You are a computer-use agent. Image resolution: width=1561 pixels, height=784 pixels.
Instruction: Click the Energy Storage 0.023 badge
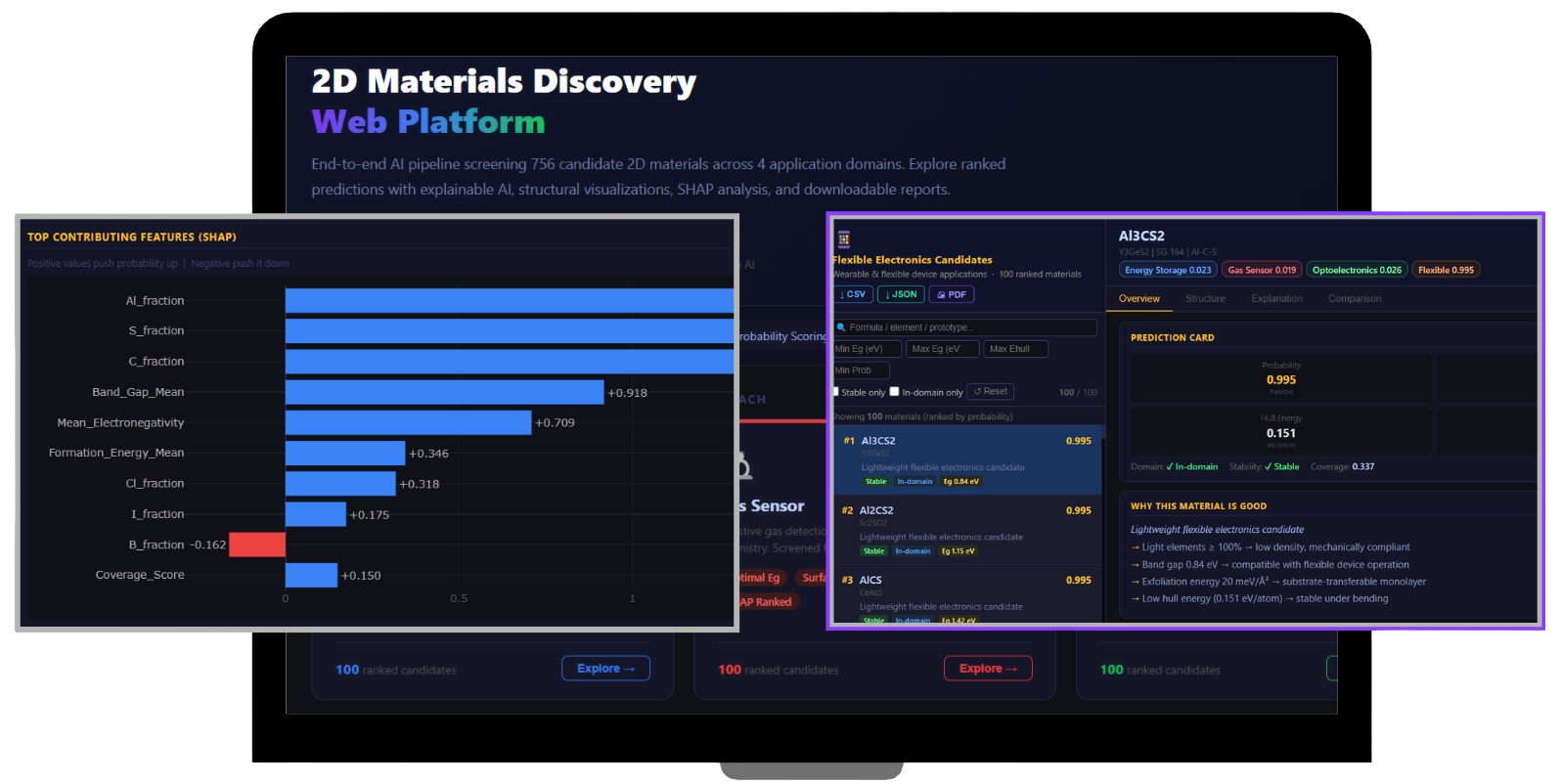(1168, 270)
